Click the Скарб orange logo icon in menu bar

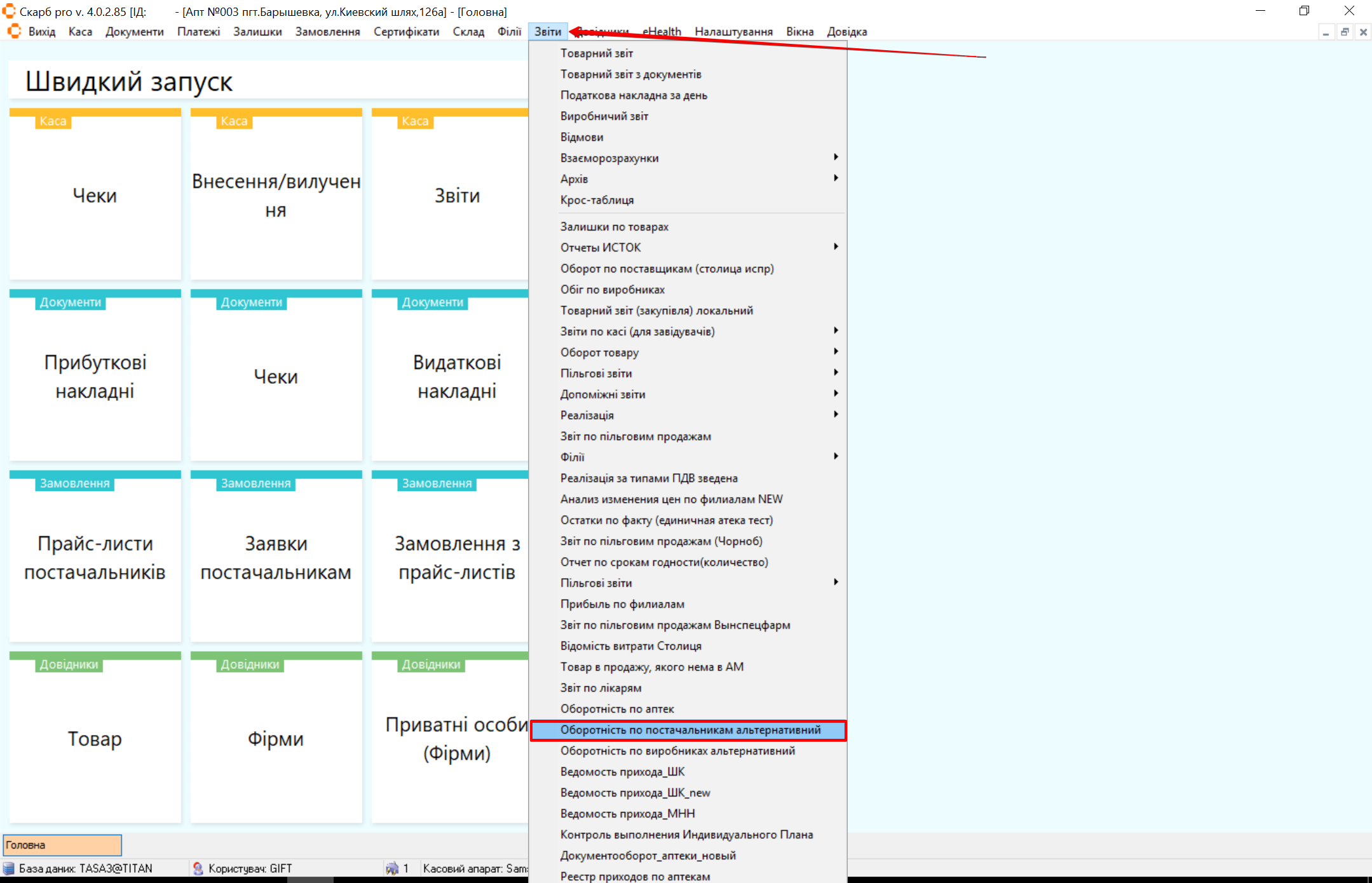point(14,31)
